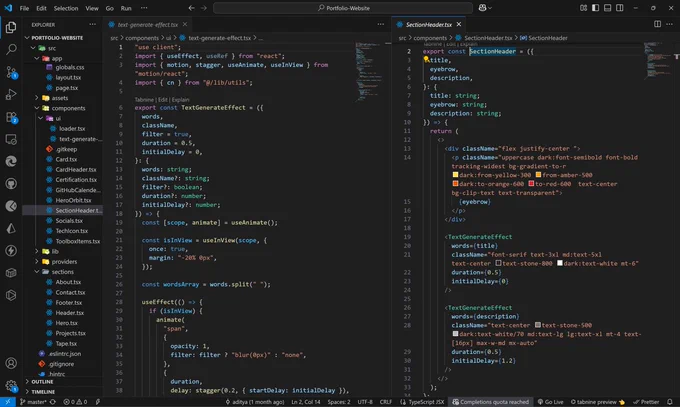The width and height of the screenshot is (680, 407).
Task: Go forward using the navigation arrow
Action: coord(204,8)
